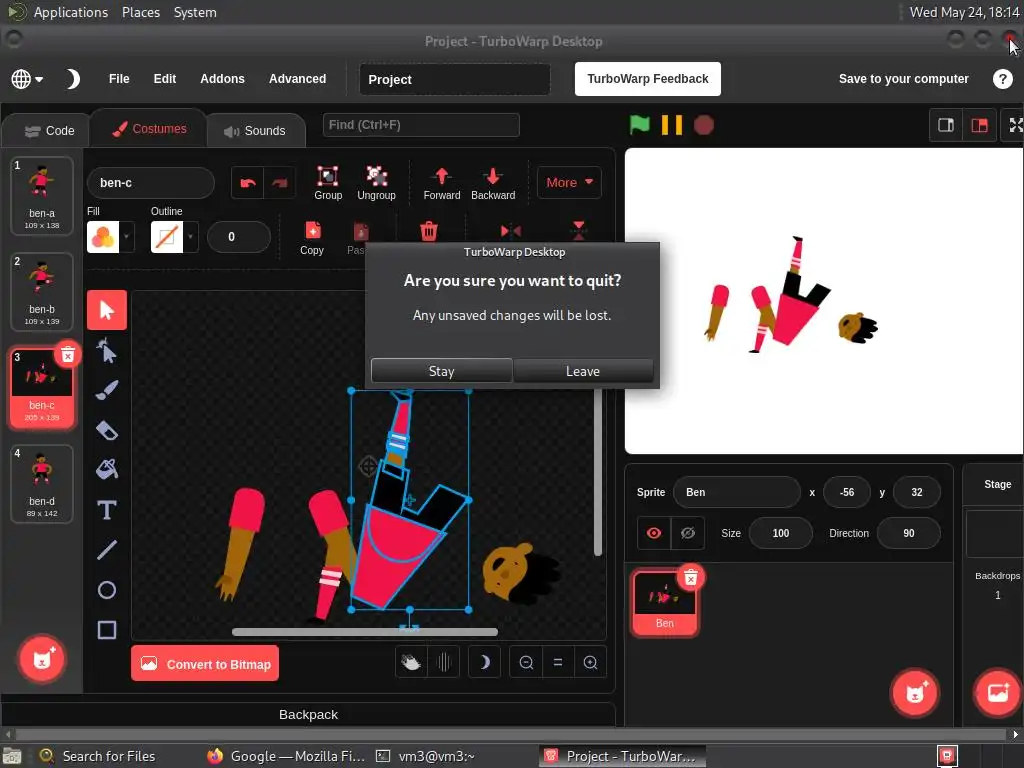Expand the More dropdown
The height and width of the screenshot is (768, 1024).
[x=569, y=183]
